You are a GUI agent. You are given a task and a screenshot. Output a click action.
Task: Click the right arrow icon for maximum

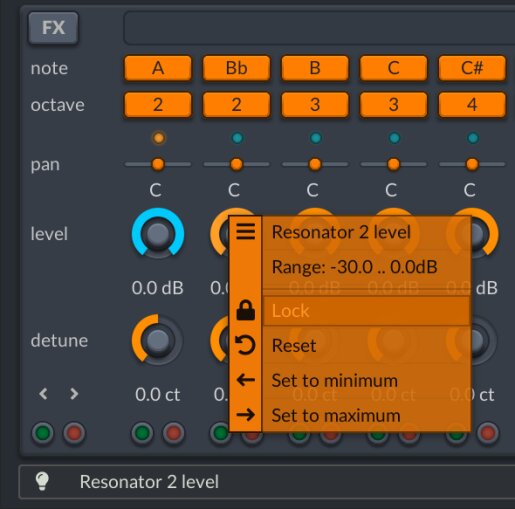pyautogui.click(x=246, y=415)
